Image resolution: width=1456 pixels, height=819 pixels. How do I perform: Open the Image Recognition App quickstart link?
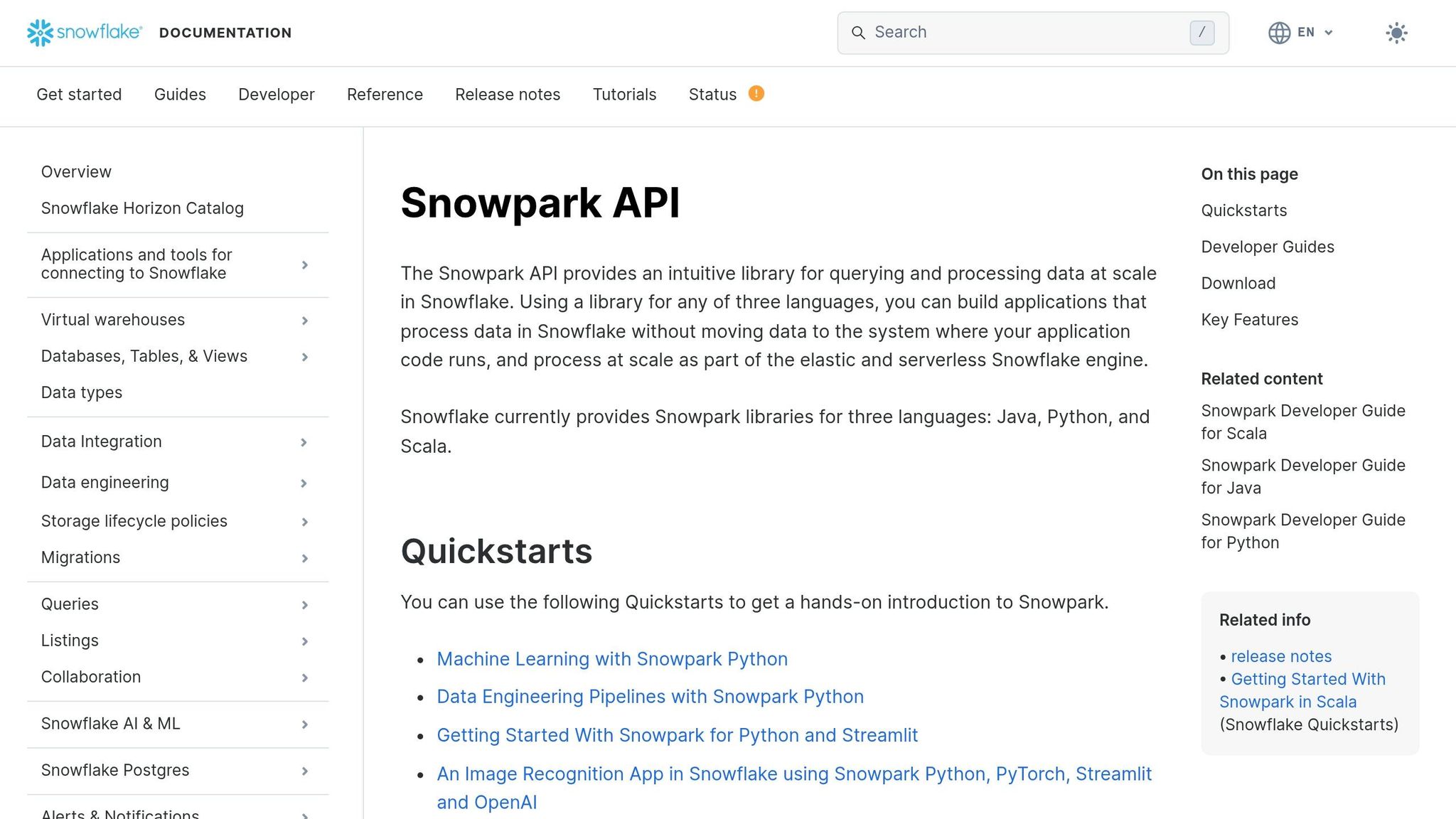coord(794,788)
